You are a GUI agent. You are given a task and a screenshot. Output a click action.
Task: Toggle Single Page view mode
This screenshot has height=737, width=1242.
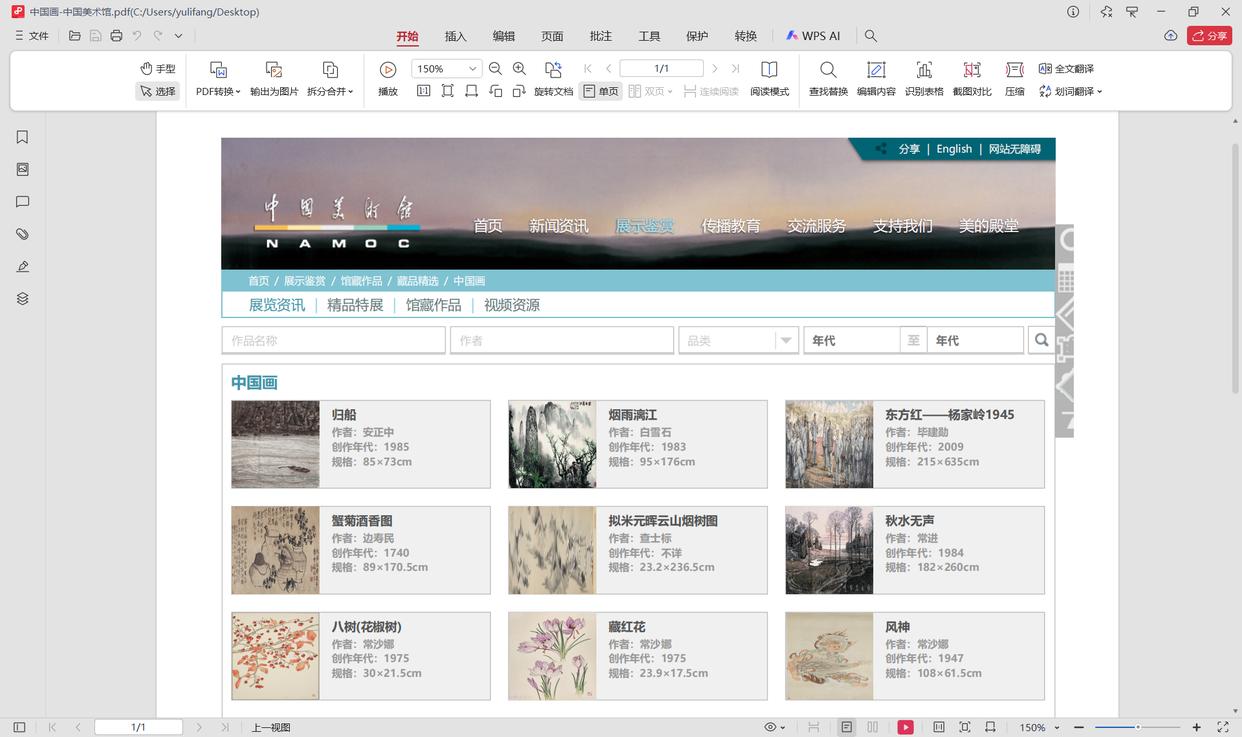pyautogui.click(x=601, y=91)
